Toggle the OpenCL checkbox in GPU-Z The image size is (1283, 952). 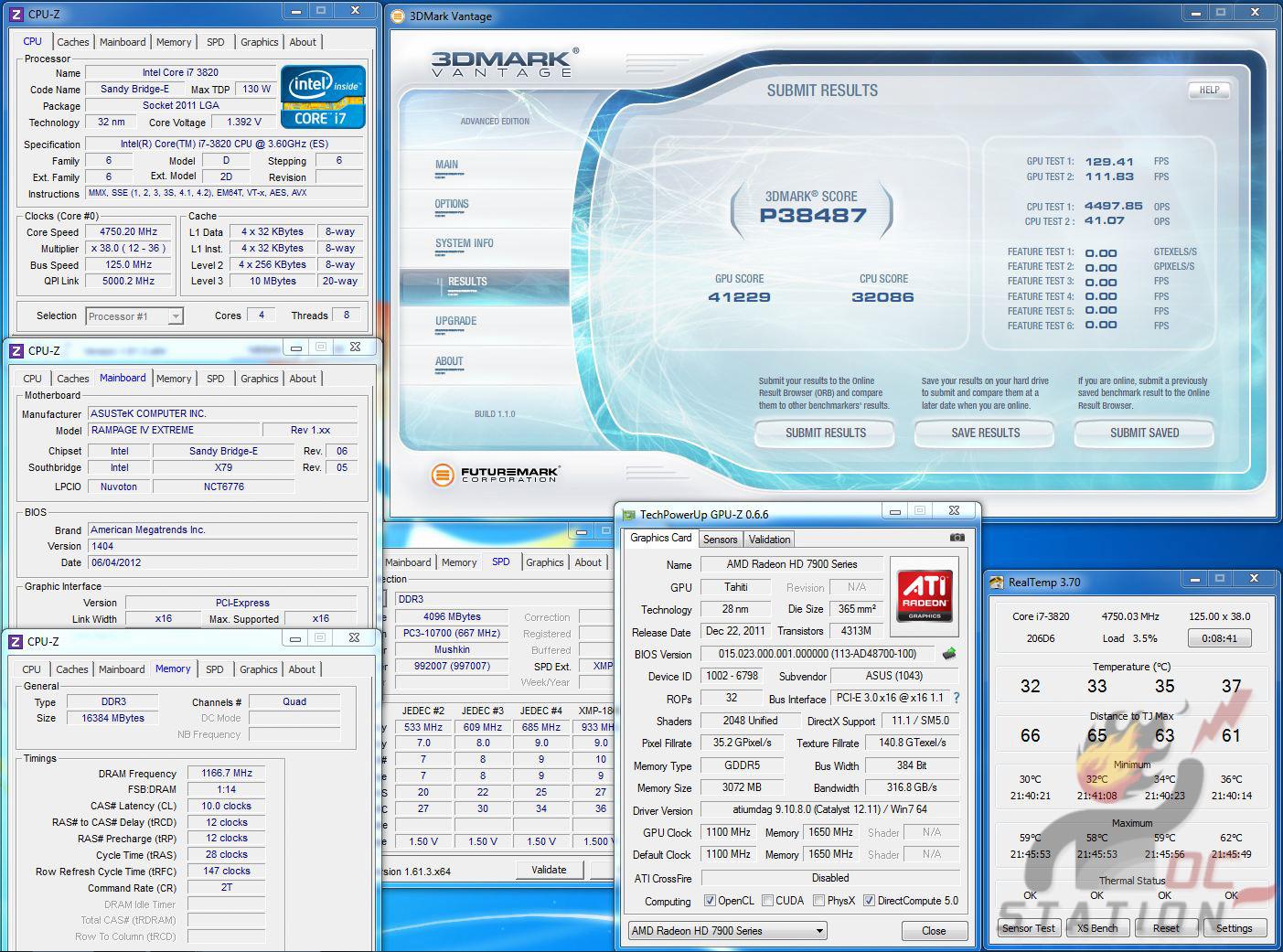[x=710, y=901]
